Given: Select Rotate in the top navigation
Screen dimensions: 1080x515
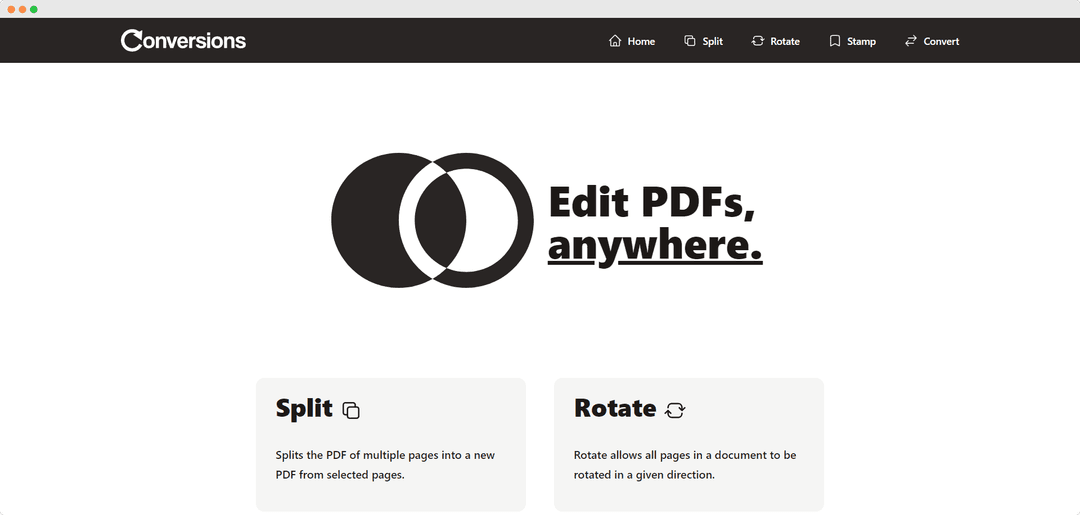Looking at the screenshot, I should (776, 41).
